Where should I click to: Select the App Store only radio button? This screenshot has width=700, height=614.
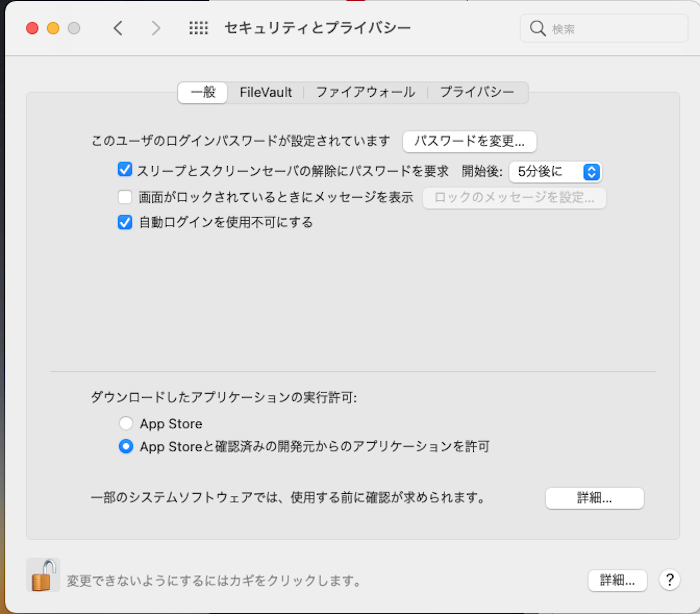126,424
